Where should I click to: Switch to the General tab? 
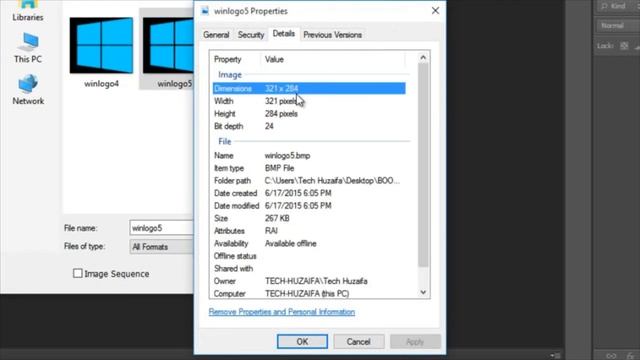[216, 35]
